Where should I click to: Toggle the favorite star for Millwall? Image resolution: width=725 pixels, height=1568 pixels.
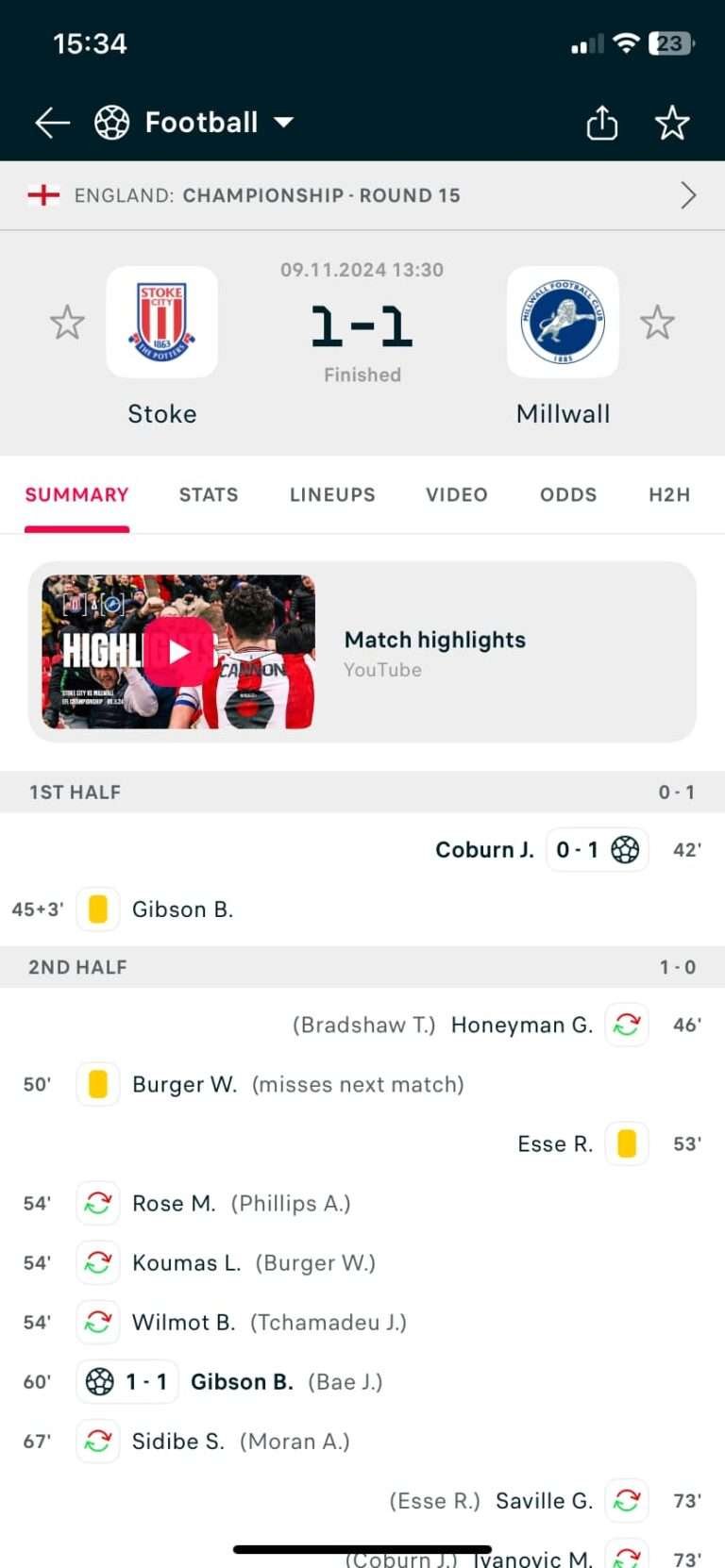pos(657,323)
